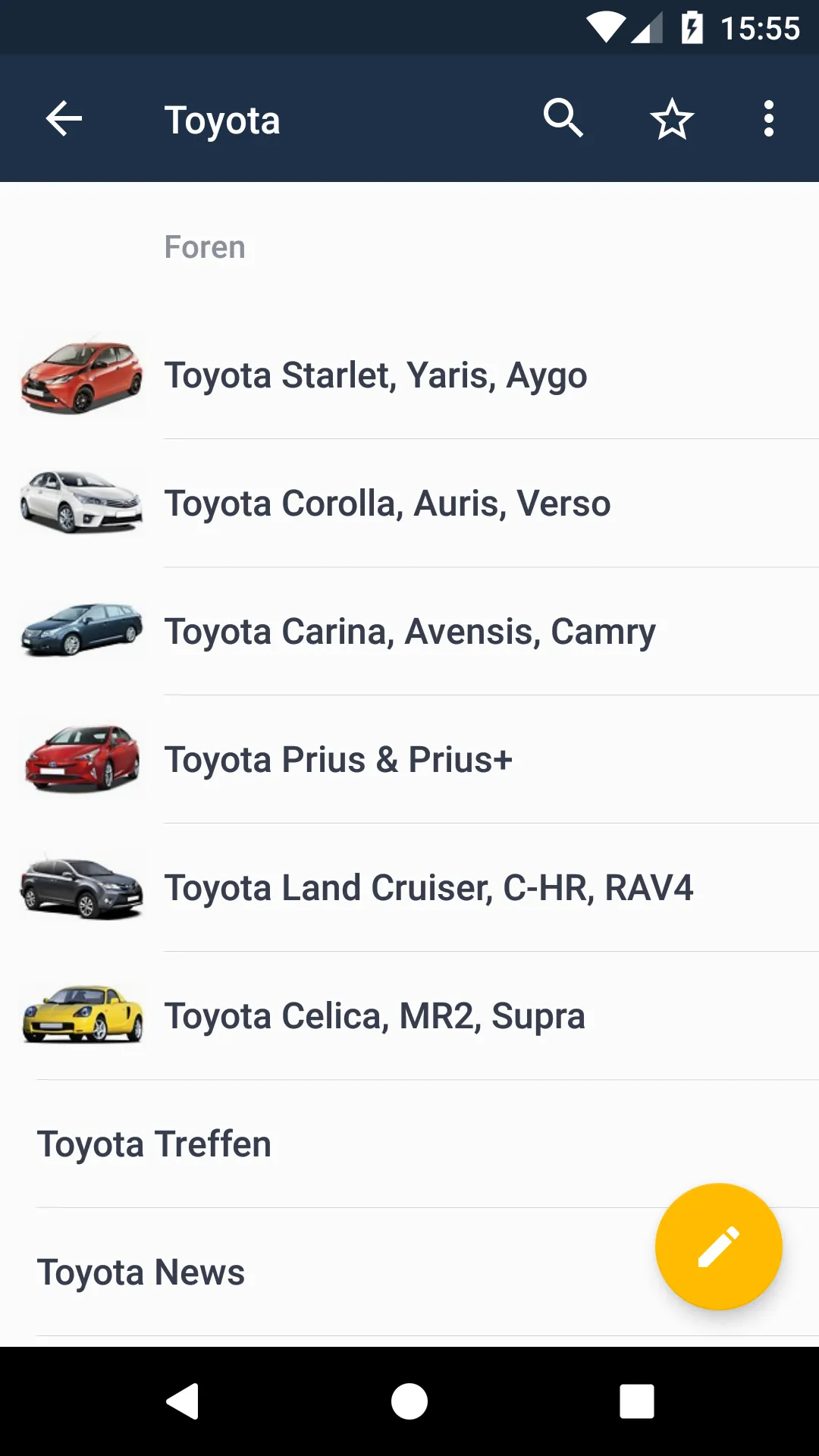Tap the white Corolla car thumbnail
Screen dimensions: 819x1456
click(82, 502)
